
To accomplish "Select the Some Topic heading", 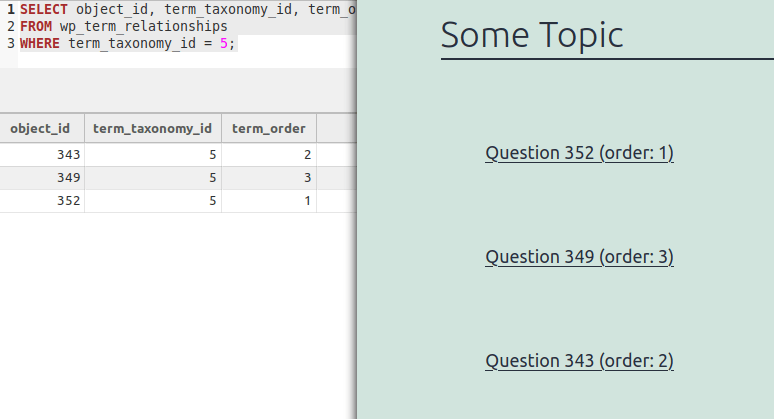I will [532, 36].
